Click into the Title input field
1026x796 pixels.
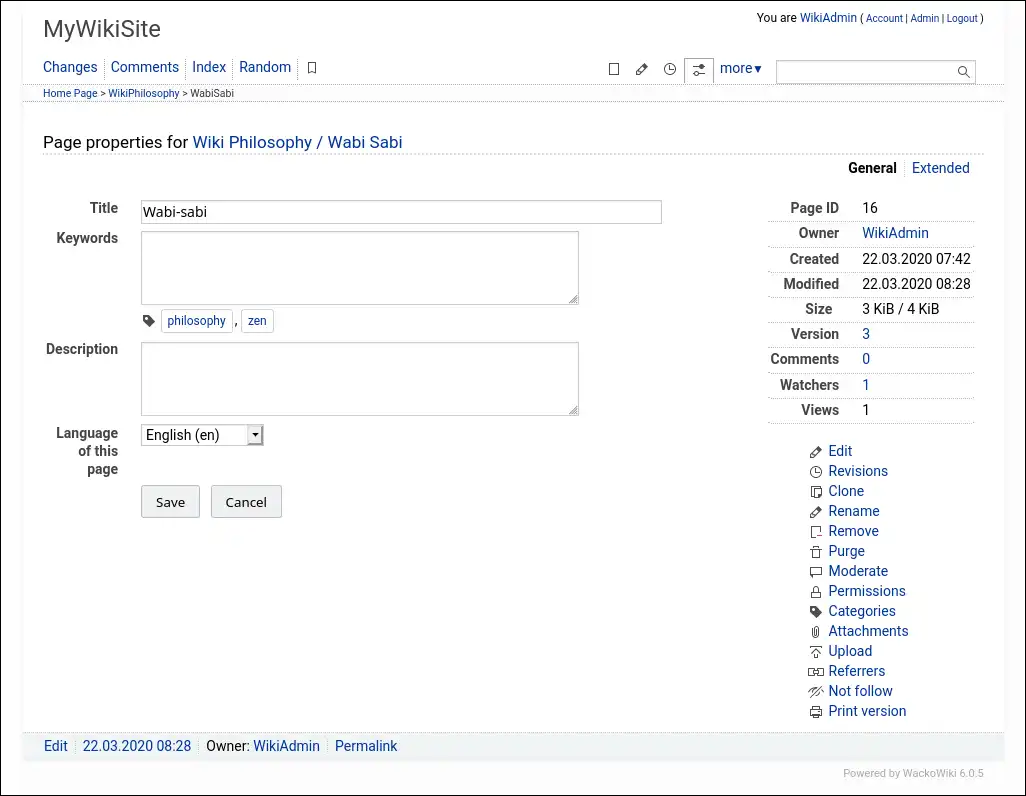click(401, 212)
